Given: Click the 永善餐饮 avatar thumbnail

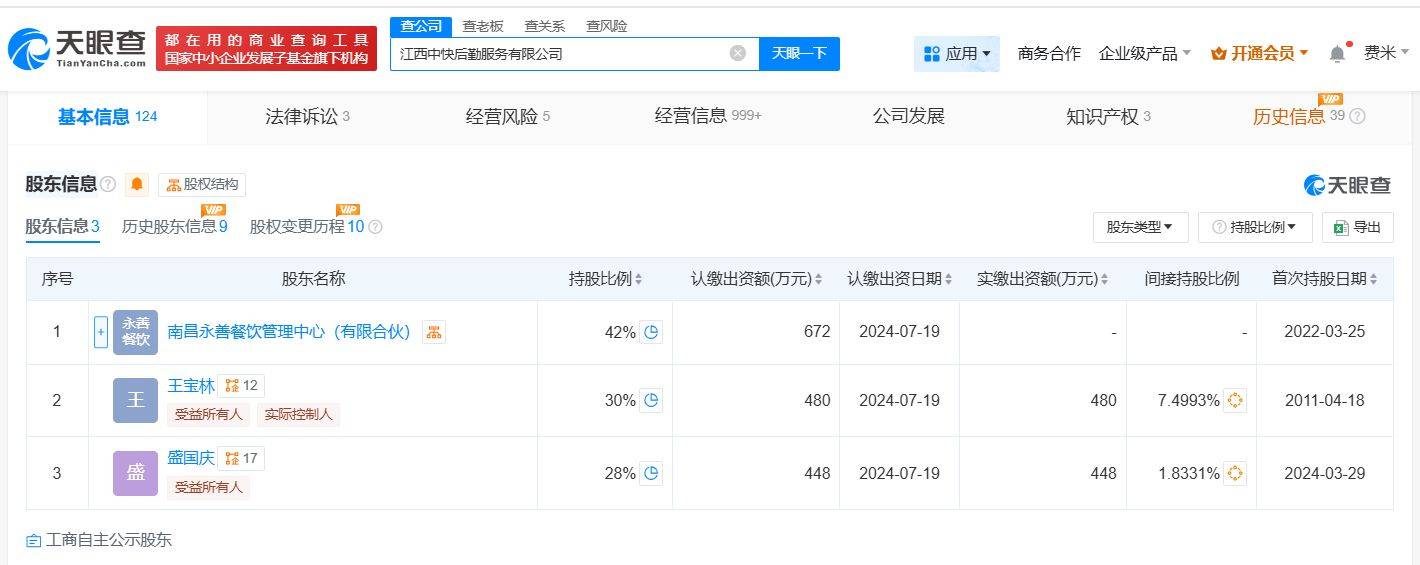Looking at the screenshot, I should click(x=135, y=332).
